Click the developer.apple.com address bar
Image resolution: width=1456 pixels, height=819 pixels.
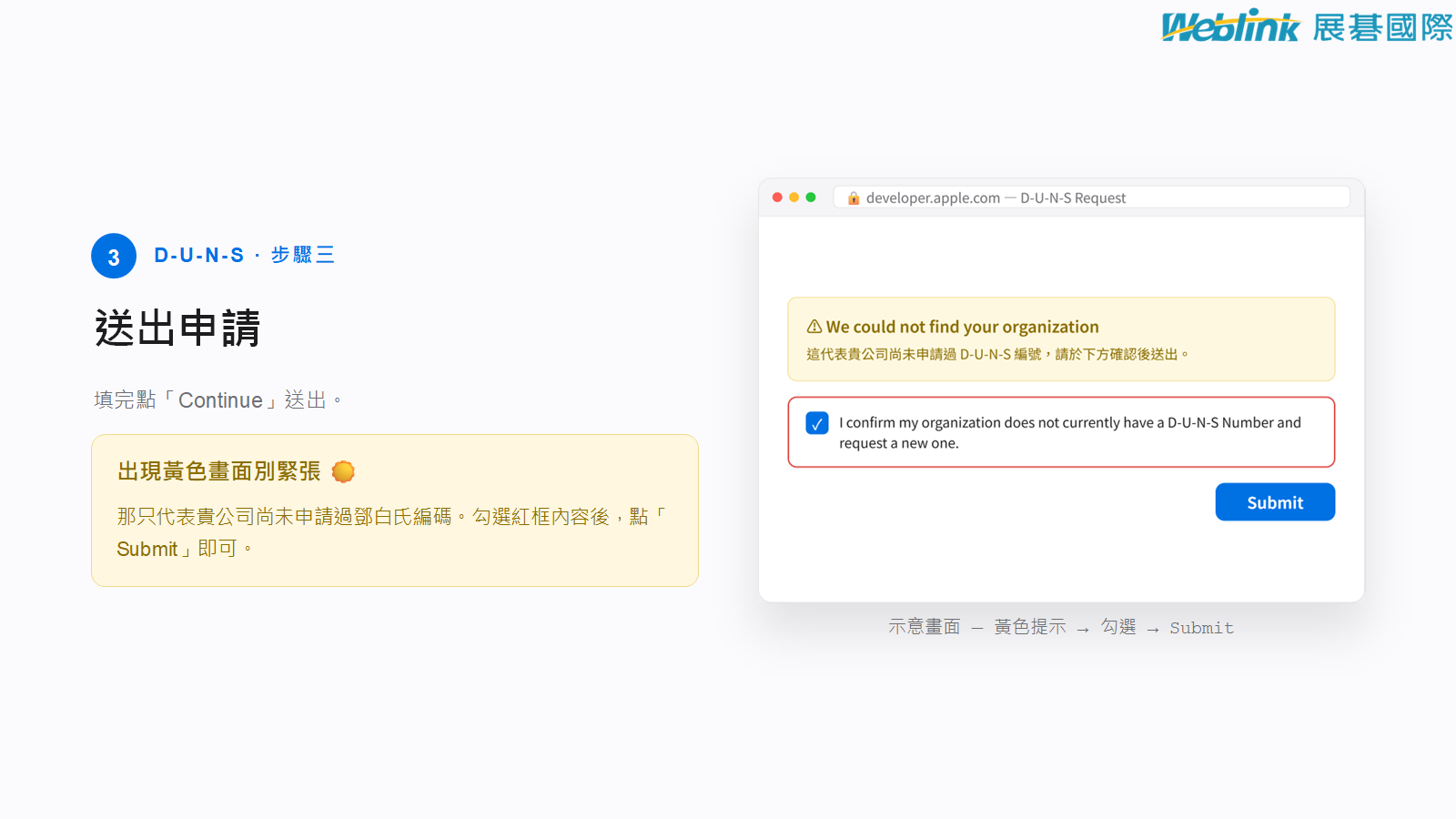coord(1092,197)
